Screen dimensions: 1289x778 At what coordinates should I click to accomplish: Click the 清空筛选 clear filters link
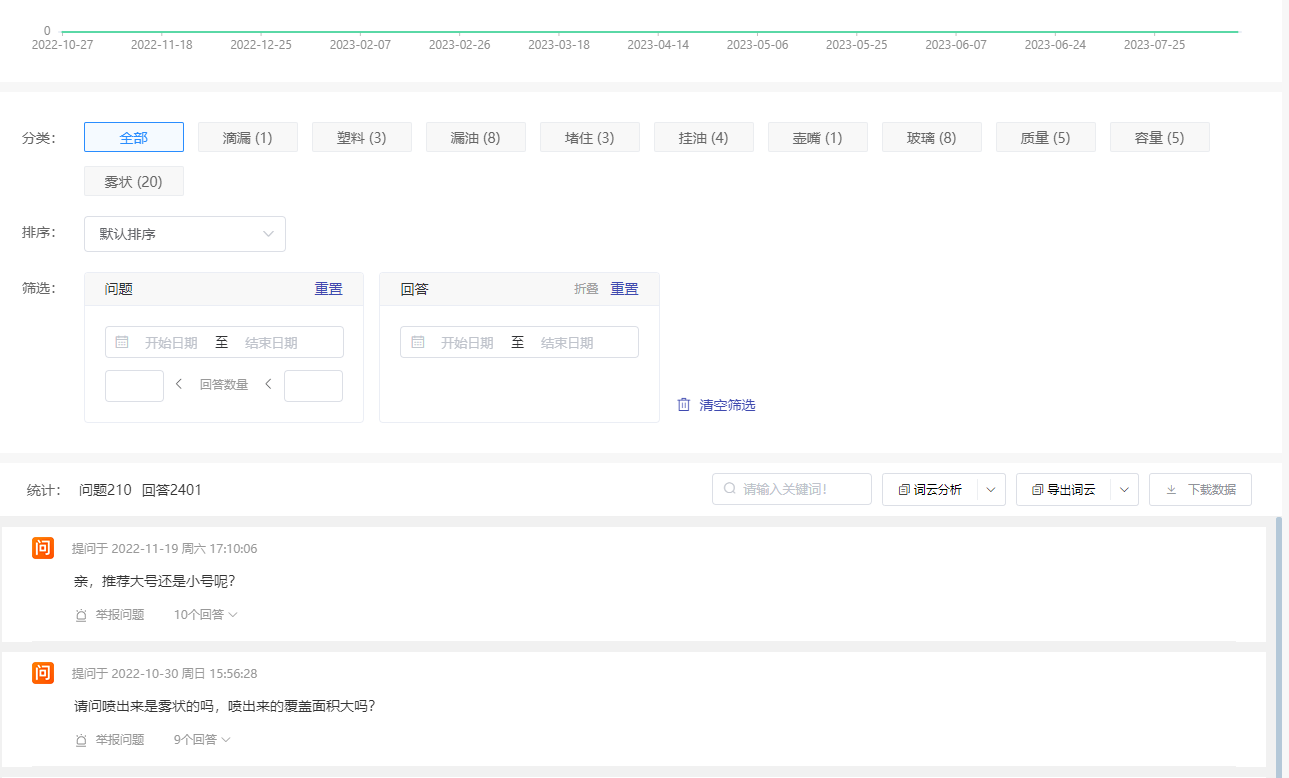[725, 404]
